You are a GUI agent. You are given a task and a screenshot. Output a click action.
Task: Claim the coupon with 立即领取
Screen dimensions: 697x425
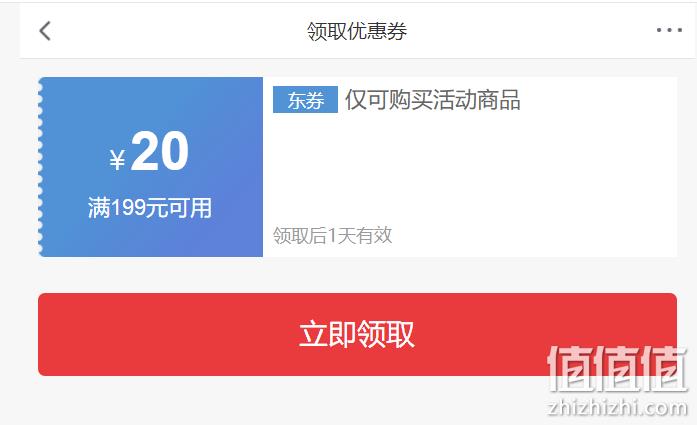tap(357, 334)
